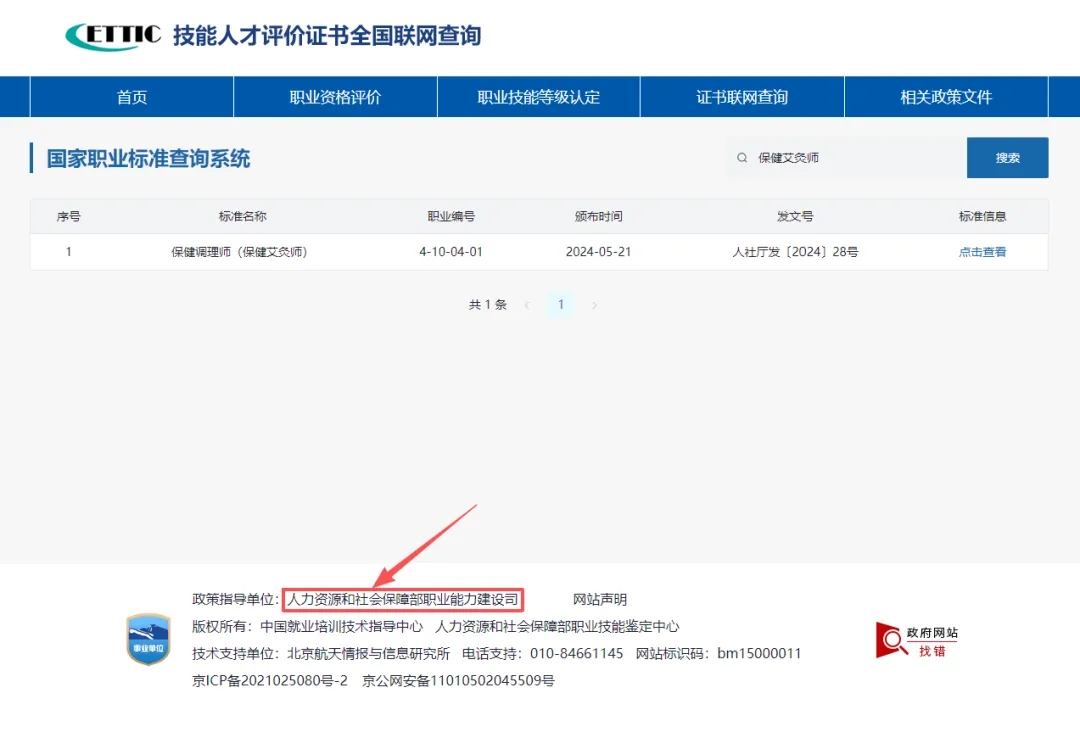Open 相关政策文件 navigation item
1080x749 pixels.
[945, 97]
